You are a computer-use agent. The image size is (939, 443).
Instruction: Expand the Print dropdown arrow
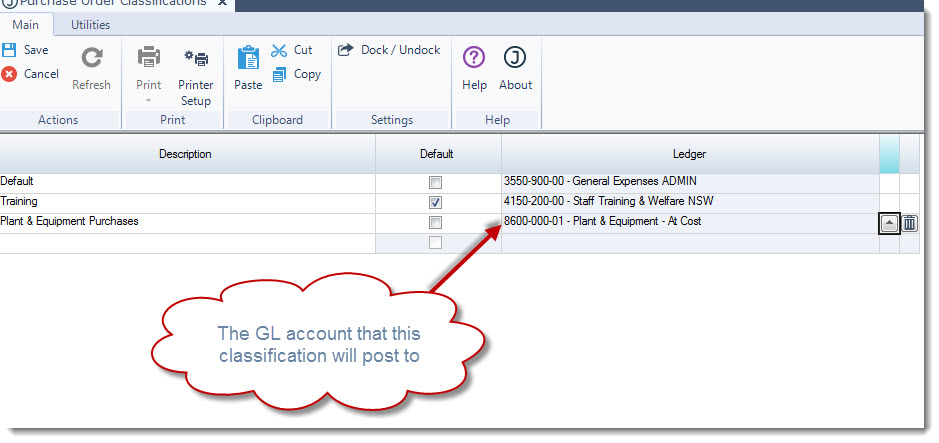point(149,101)
